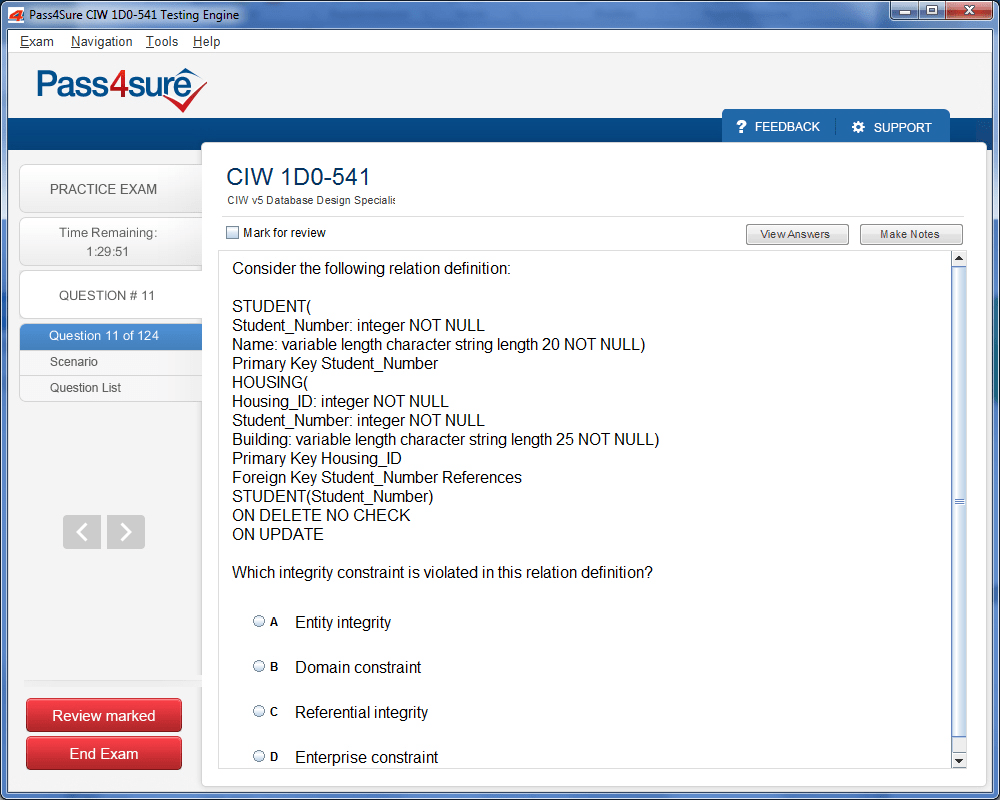Click the 'Referential integrity' answer text

[361, 713]
